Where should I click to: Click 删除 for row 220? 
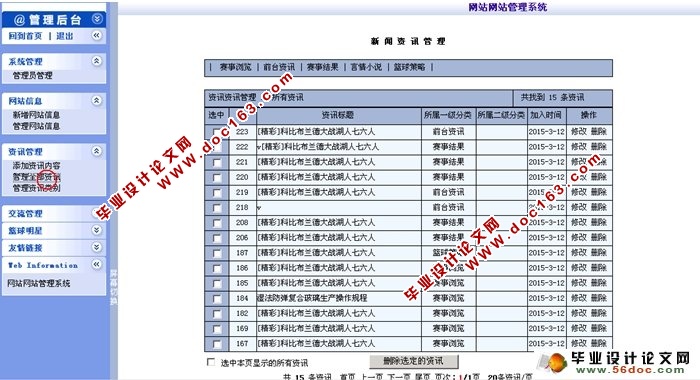[x=599, y=177]
